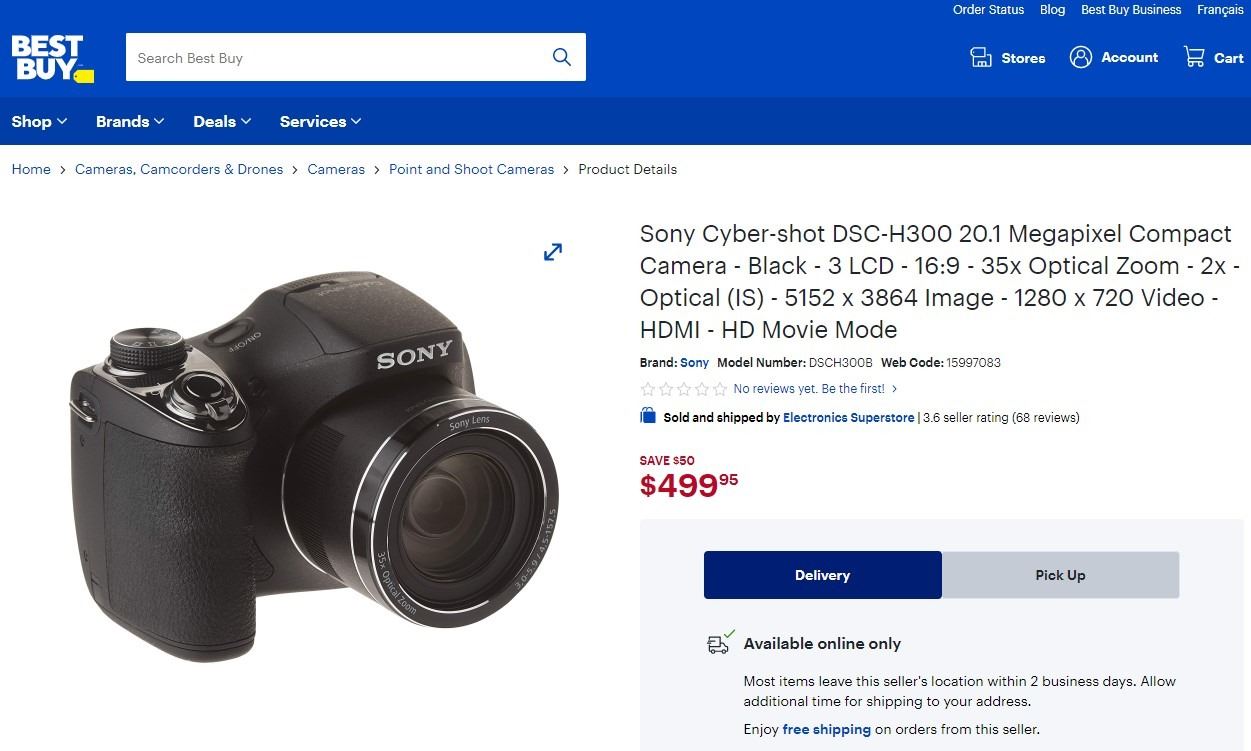
Task: Open the shopping Cart icon
Action: click(1194, 57)
